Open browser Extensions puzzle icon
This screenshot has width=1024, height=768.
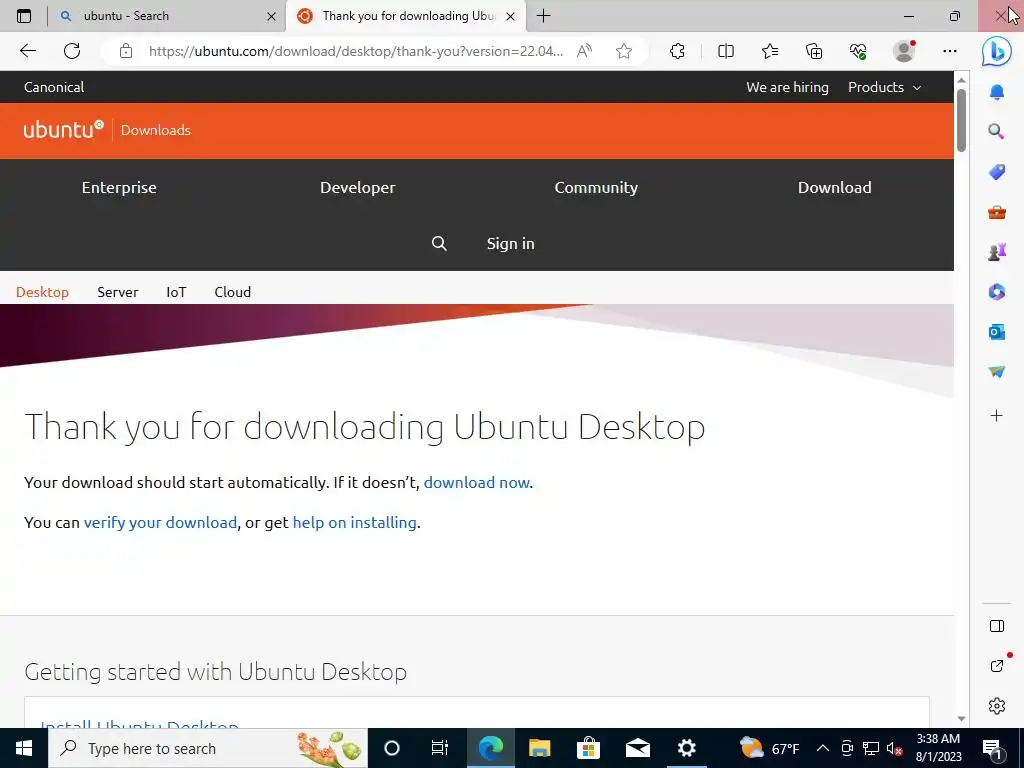[677, 51]
